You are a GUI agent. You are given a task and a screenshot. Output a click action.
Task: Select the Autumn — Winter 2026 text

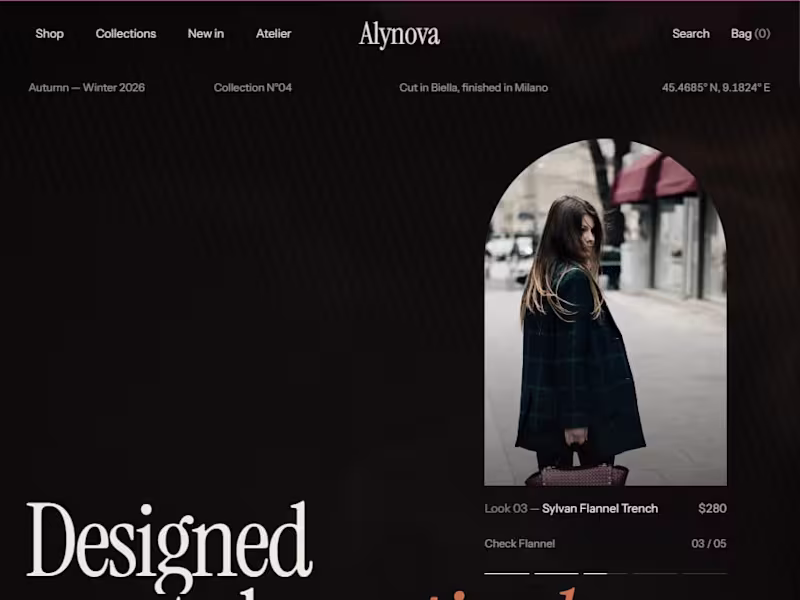(87, 88)
